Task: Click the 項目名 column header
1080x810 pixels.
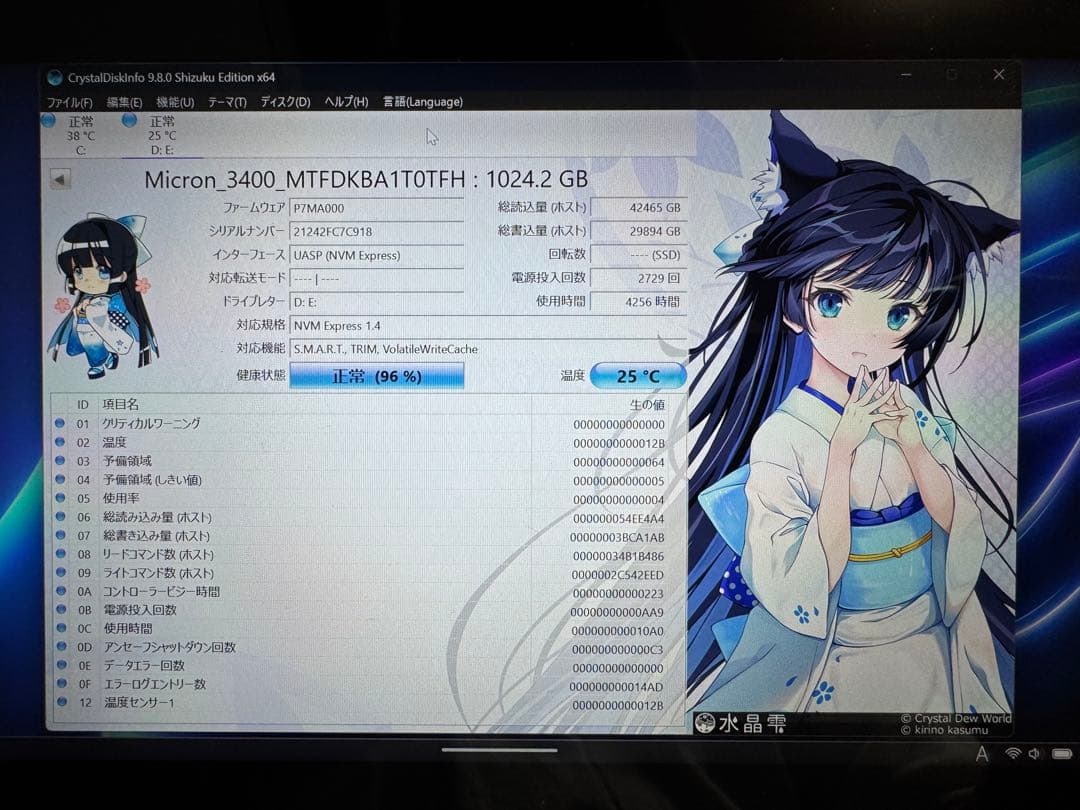Action: pyautogui.click(x=121, y=404)
